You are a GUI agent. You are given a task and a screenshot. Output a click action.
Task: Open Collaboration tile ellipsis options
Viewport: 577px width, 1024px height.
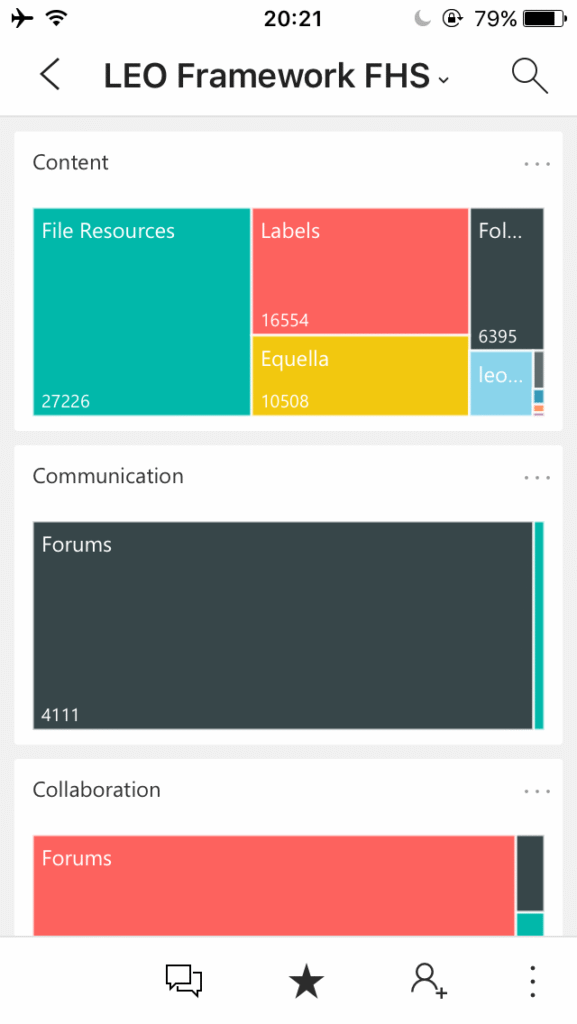[x=537, y=792]
